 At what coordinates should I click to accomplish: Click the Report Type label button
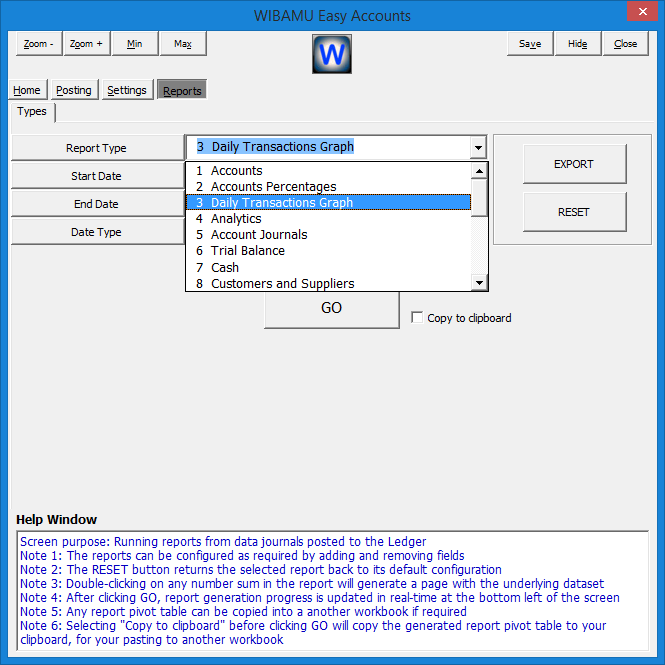point(97,148)
